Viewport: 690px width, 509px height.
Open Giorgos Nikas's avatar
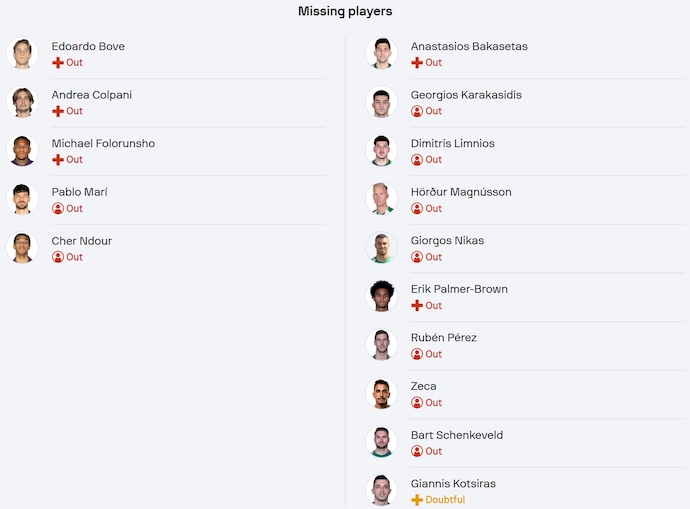pyautogui.click(x=381, y=248)
